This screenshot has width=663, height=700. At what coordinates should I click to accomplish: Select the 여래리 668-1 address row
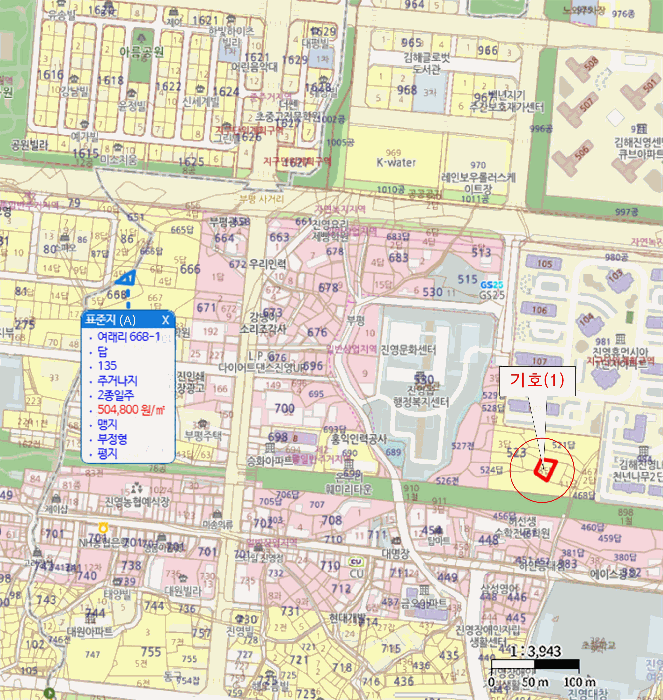(x=129, y=337)
